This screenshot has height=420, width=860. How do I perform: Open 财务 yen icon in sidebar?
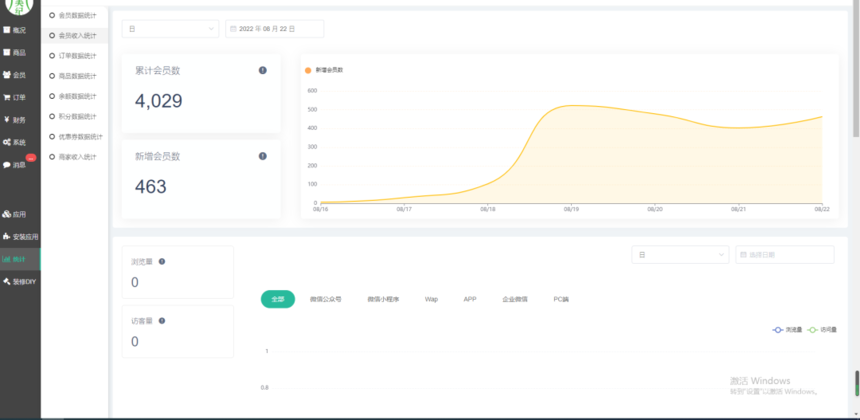[7, 120]
